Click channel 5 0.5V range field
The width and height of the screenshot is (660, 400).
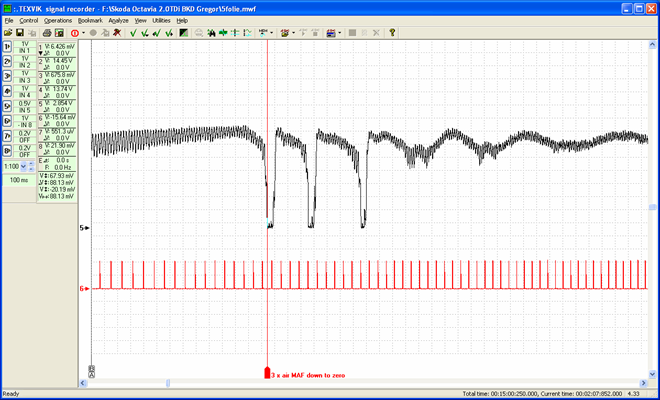point(25,103)
